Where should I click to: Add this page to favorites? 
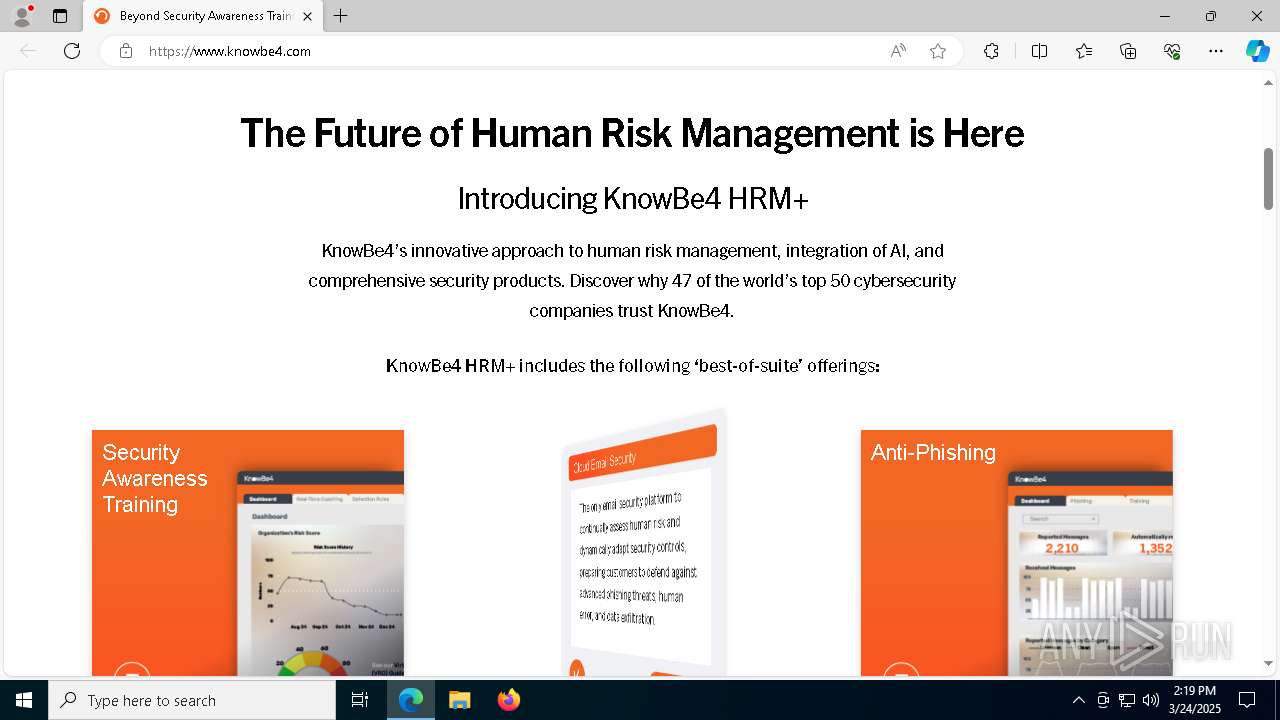point(938,51)
